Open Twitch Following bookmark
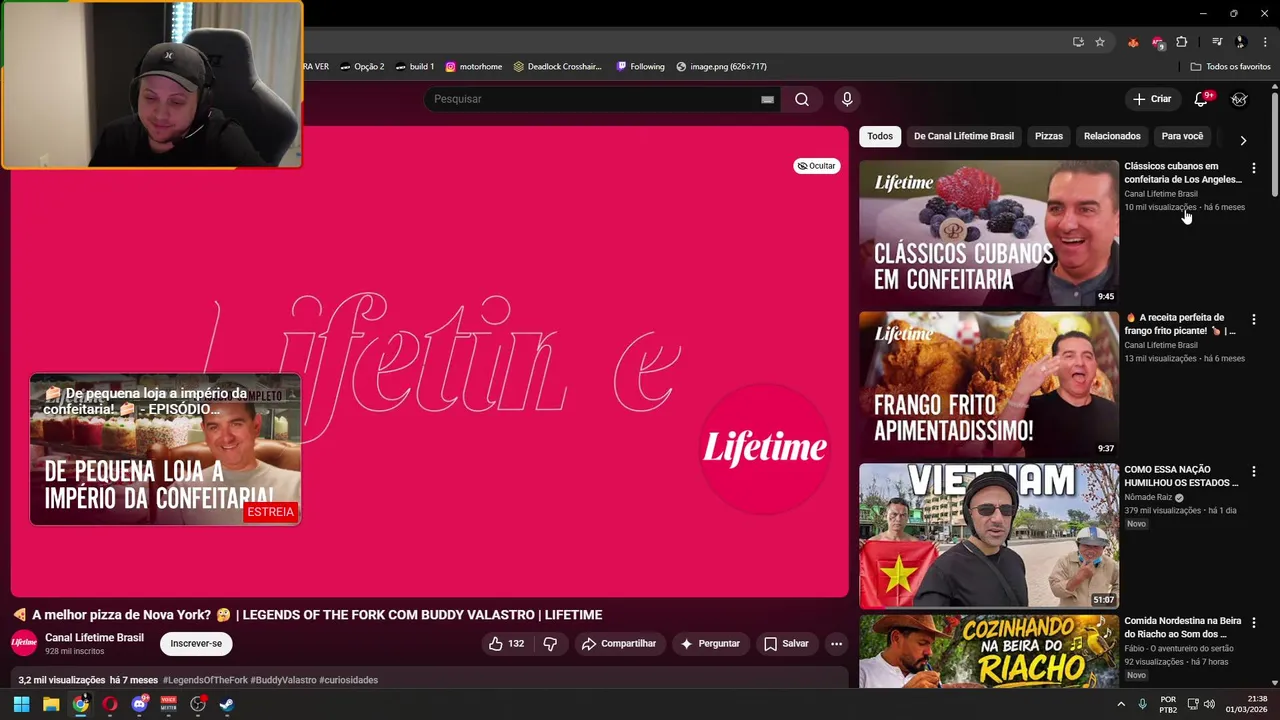1280x720 pixels. coord(641,67)
